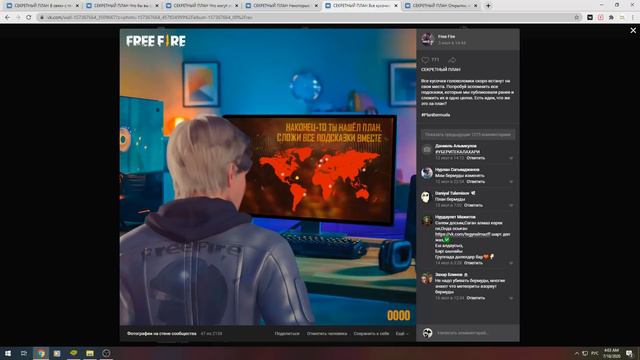Close the first browser tab

(77, 6)
